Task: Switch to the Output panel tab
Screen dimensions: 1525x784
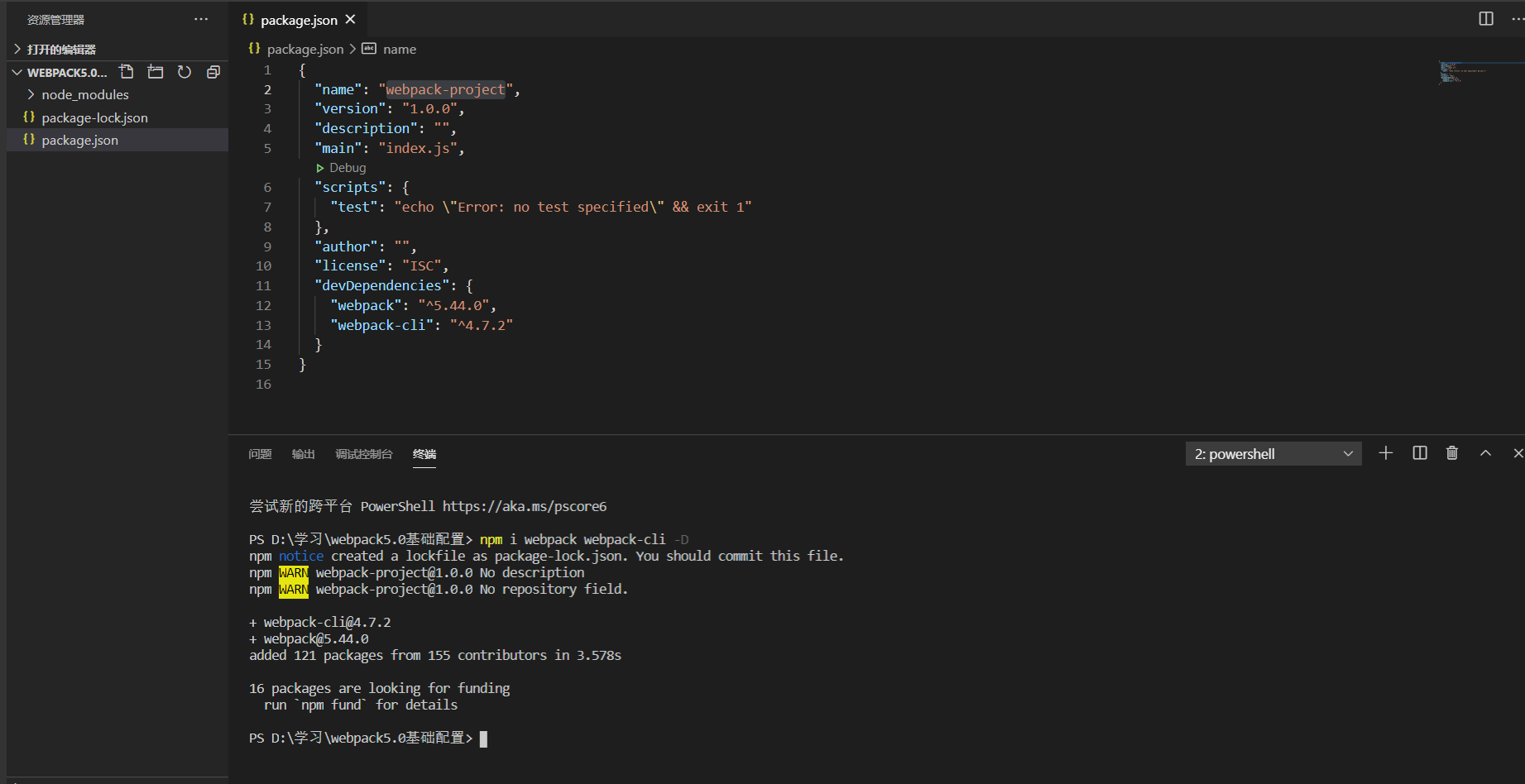Action: 303,454
